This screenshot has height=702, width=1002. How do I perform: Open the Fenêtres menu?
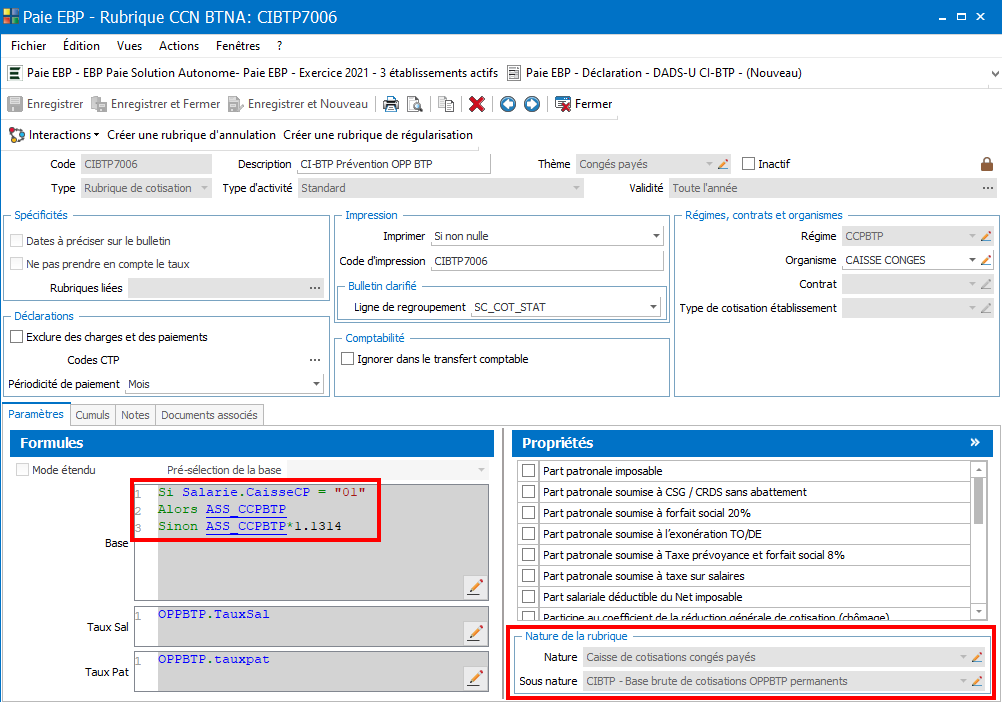(x=238, y=46)
